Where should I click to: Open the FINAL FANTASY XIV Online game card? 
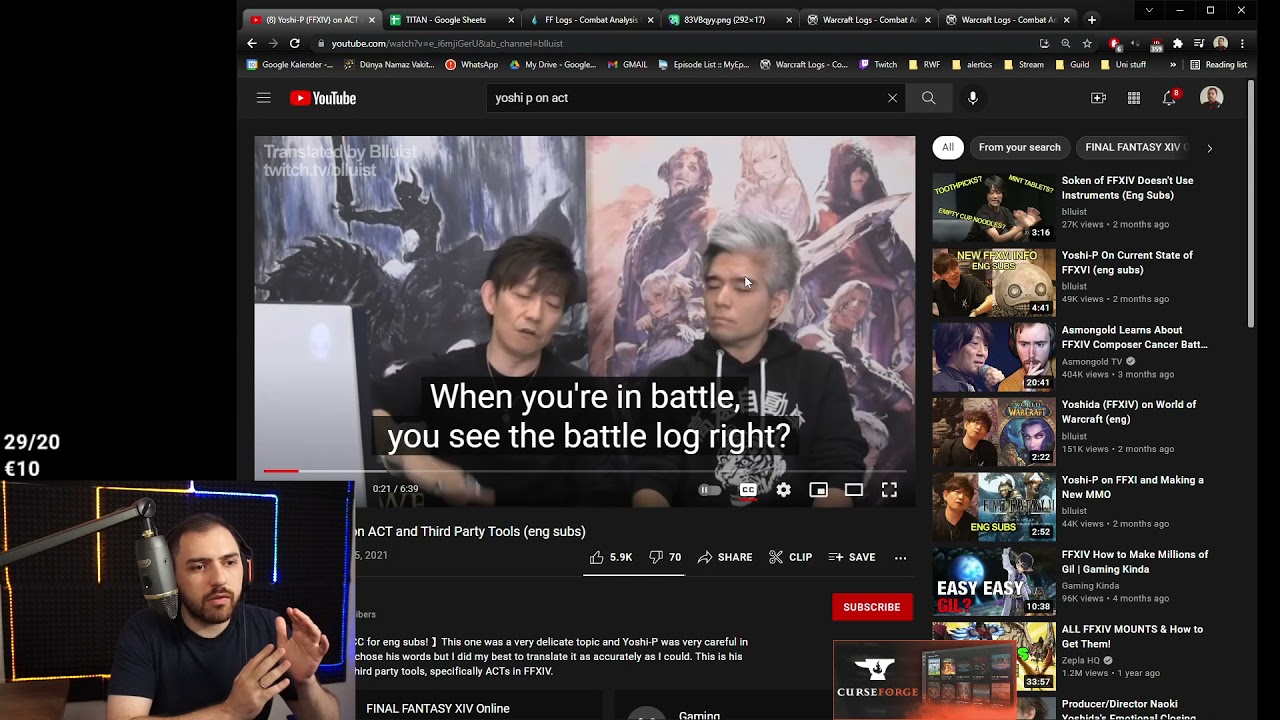pos(477,705)
